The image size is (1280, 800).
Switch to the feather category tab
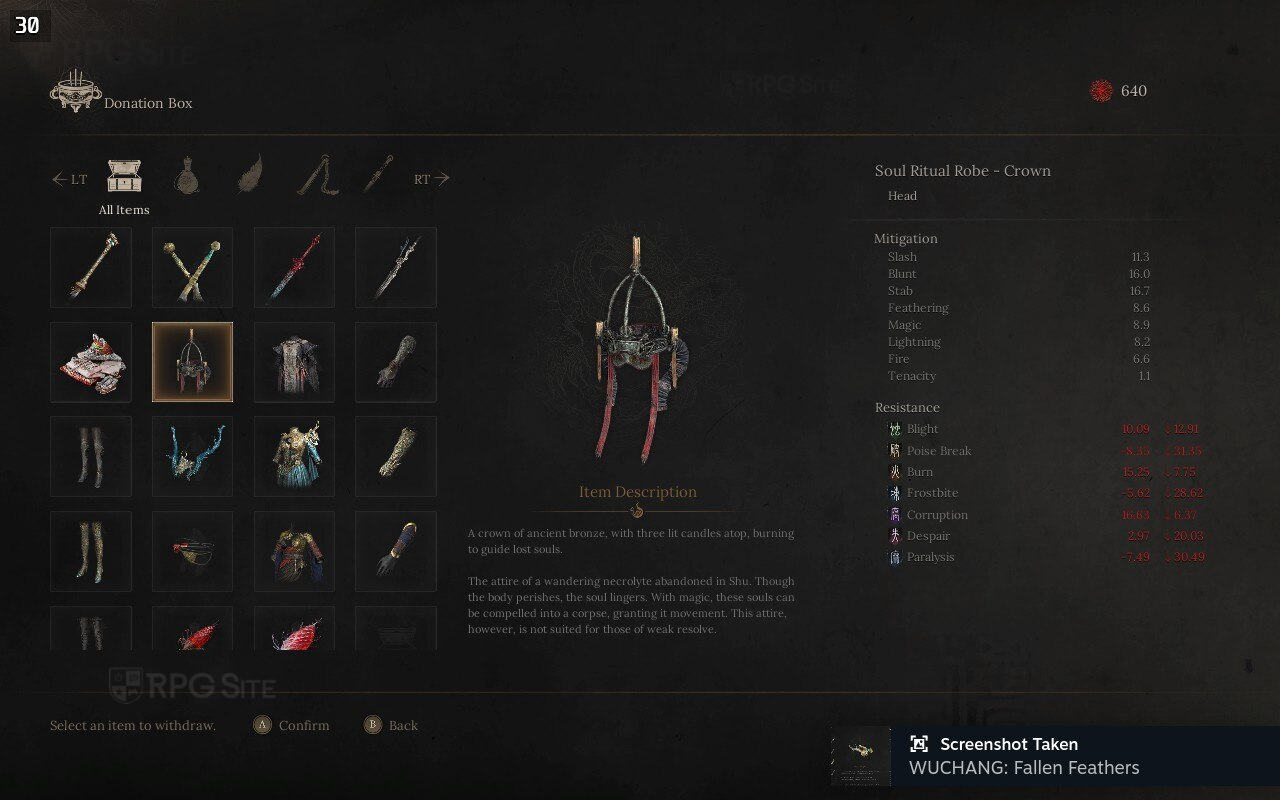coord(250,174)
